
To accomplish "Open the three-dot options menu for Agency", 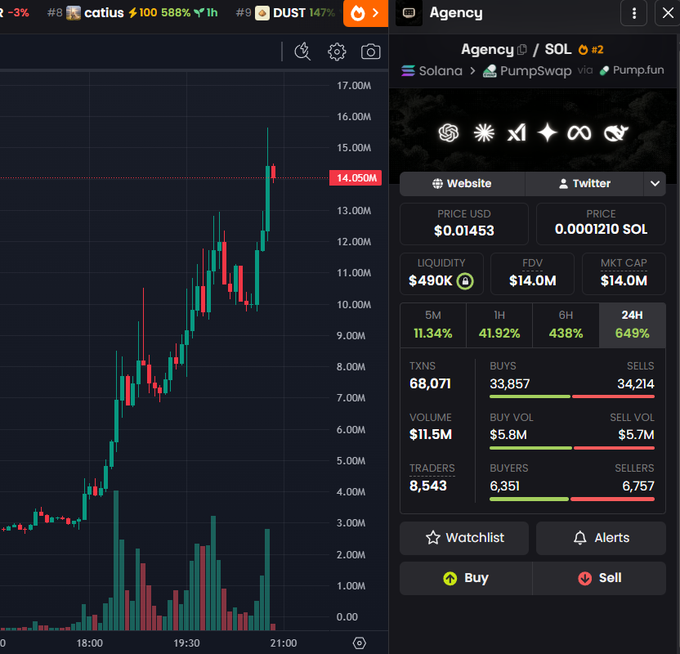I will (634, 13).
